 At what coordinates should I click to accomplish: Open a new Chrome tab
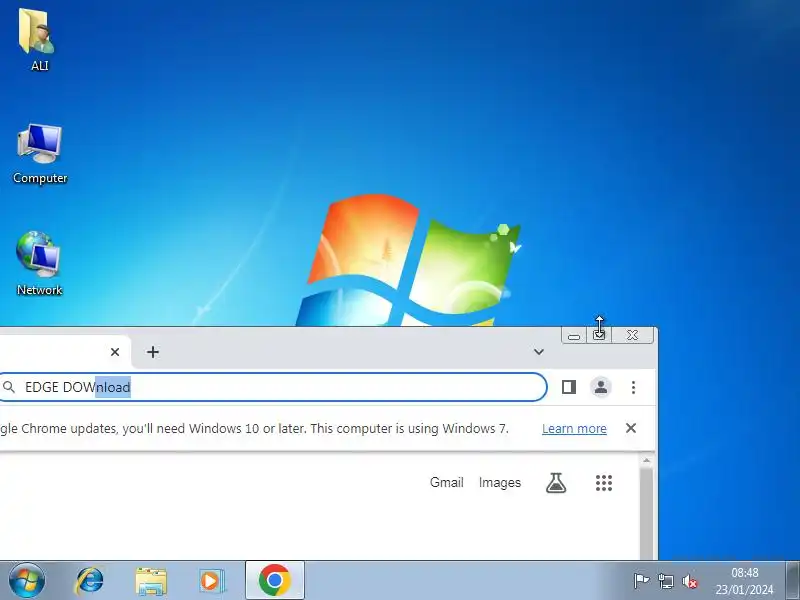[x=153, y=352]
